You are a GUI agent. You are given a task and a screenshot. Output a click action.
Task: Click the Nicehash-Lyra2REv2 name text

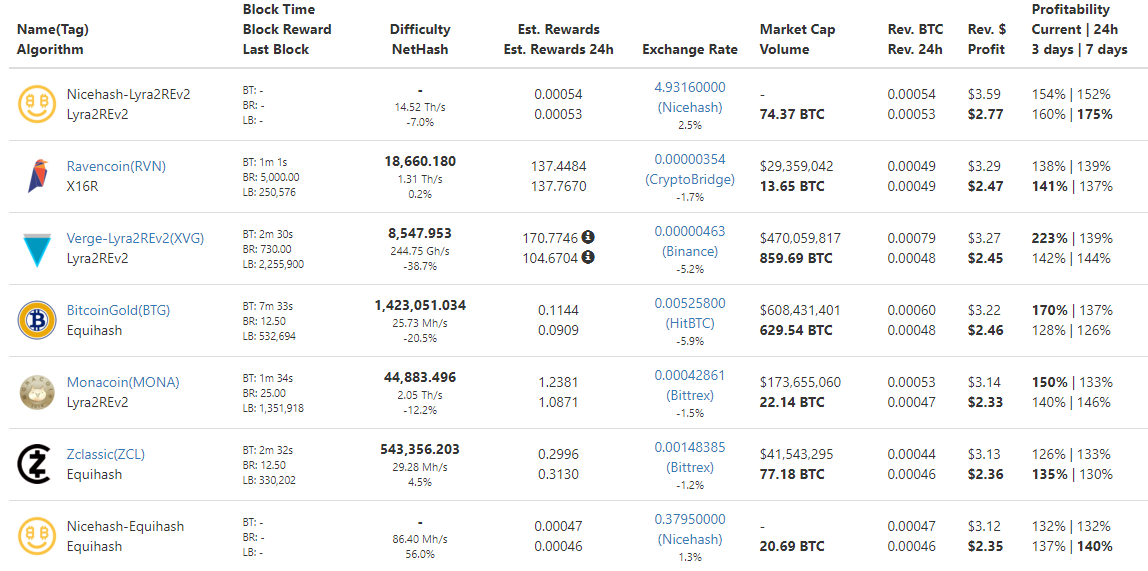pyautogui.click(x=130, y=94)
